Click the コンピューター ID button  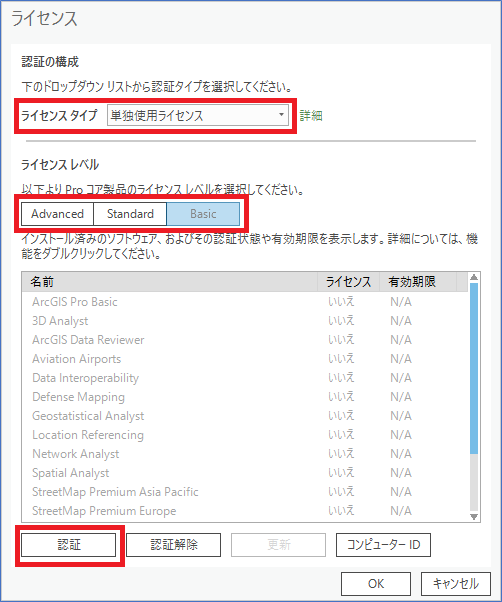point(383,544)
